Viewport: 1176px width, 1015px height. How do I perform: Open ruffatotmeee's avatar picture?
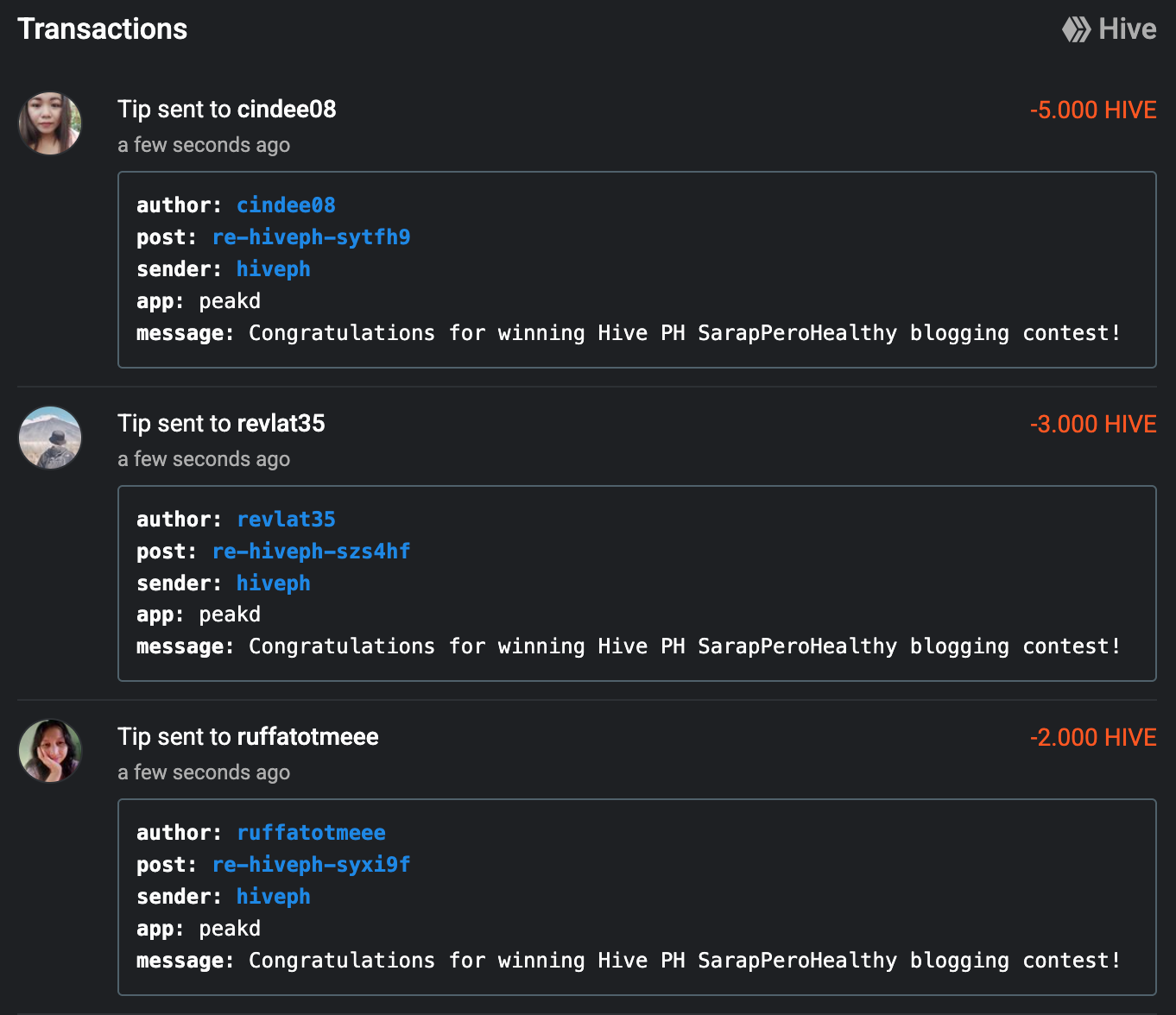tap(50, 751)
